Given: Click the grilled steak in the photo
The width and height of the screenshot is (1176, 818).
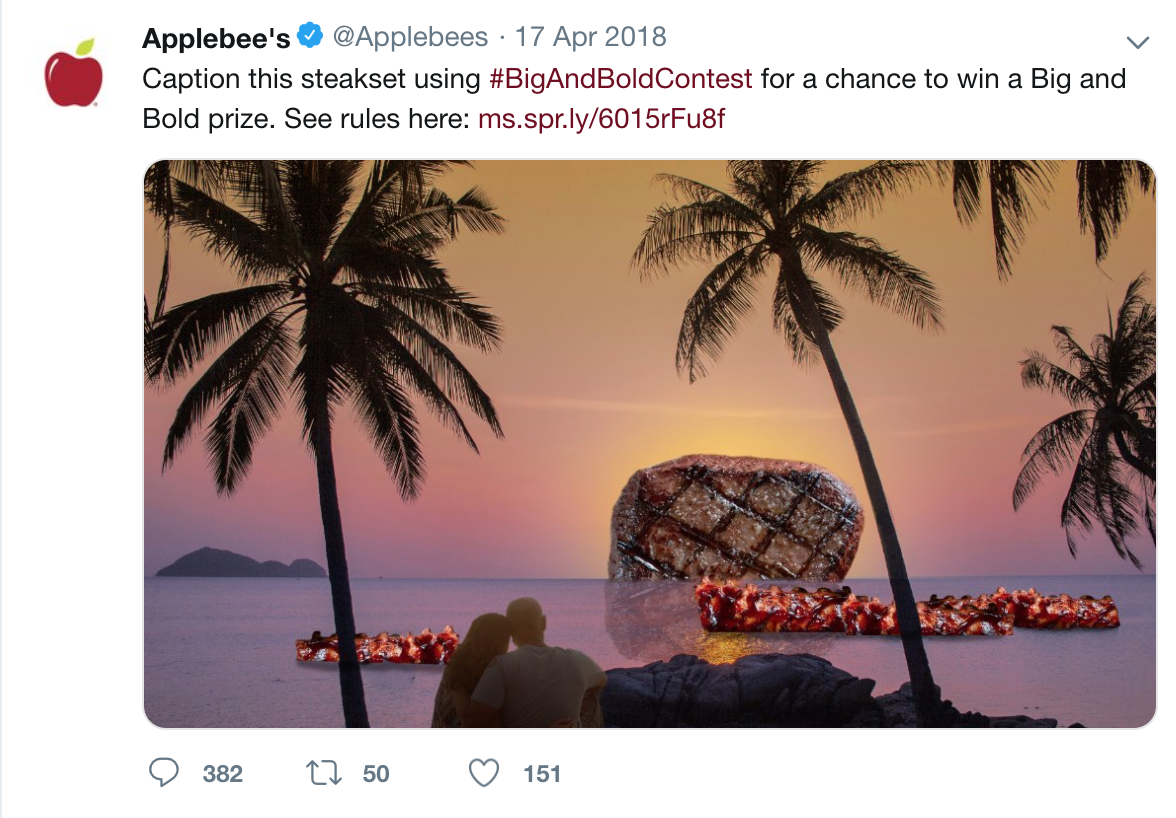Looking at the screenshot, I should (x=736, y=517).
